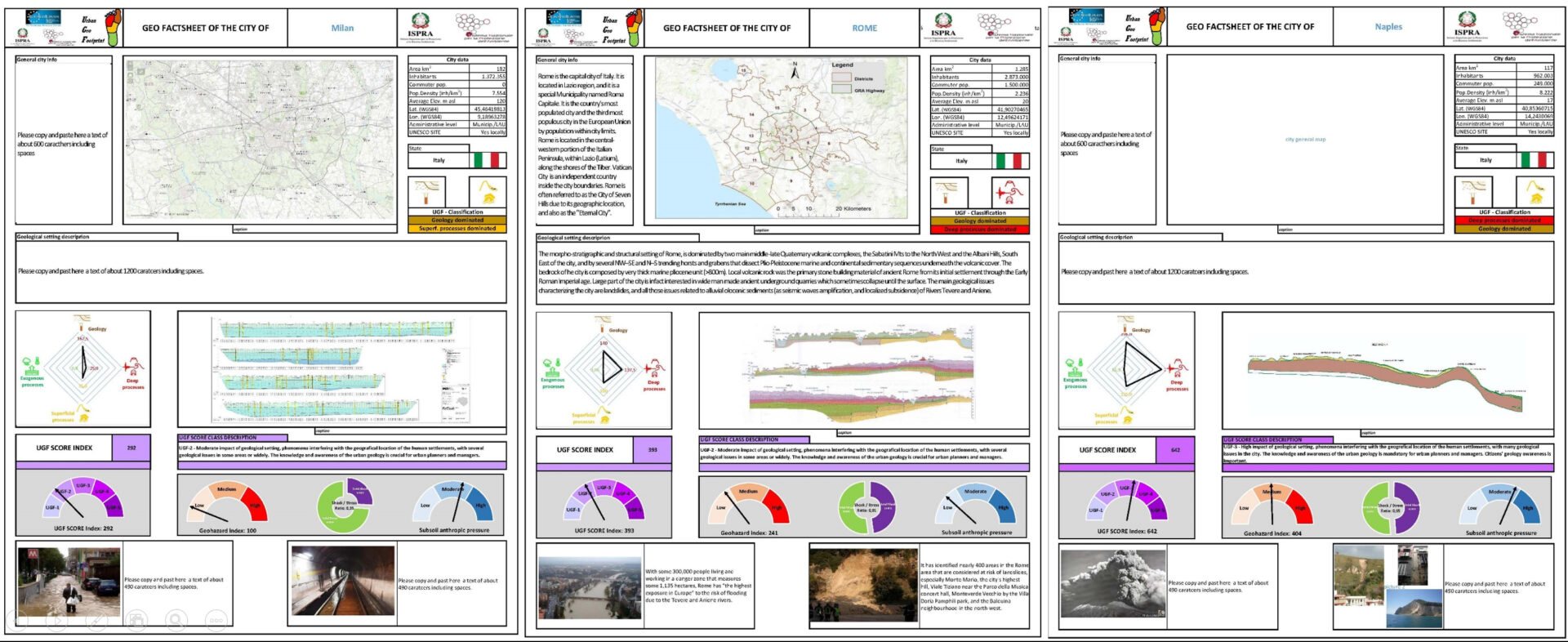Click the Milan city name title

click(x=342, y=28)
